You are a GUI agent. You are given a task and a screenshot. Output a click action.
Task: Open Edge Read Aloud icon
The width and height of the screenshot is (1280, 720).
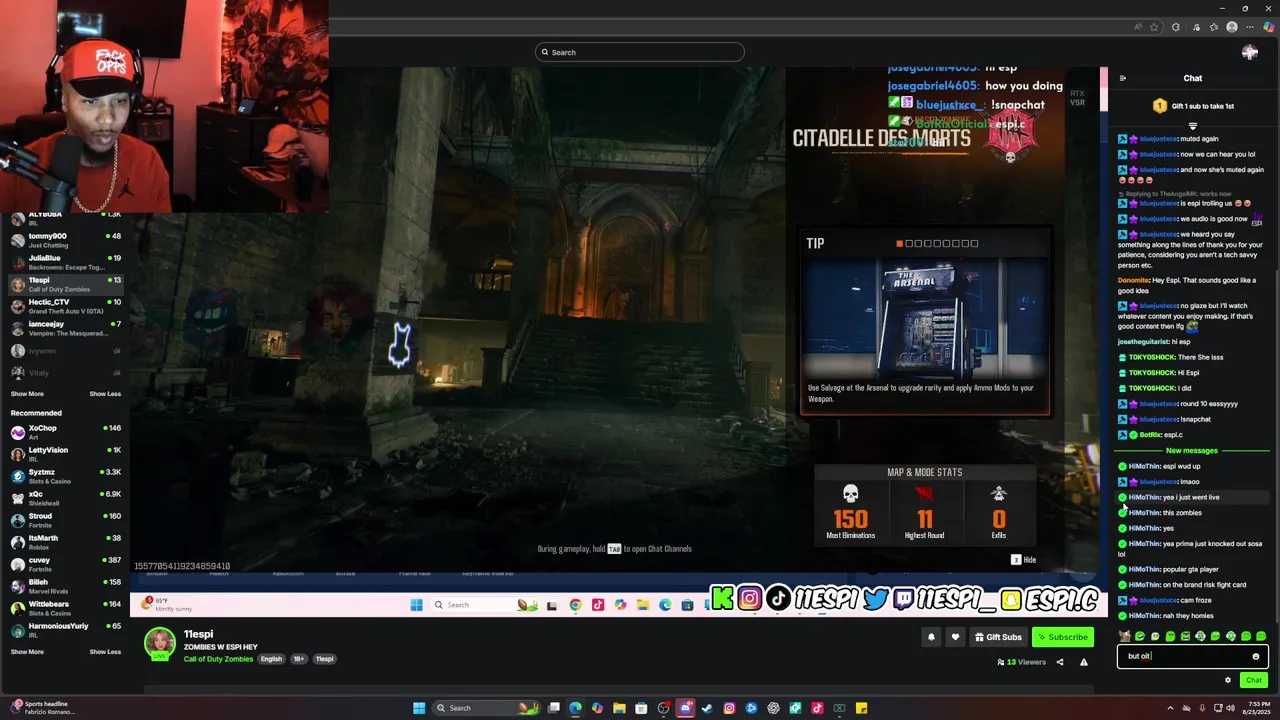click(x=1138, y=27)
